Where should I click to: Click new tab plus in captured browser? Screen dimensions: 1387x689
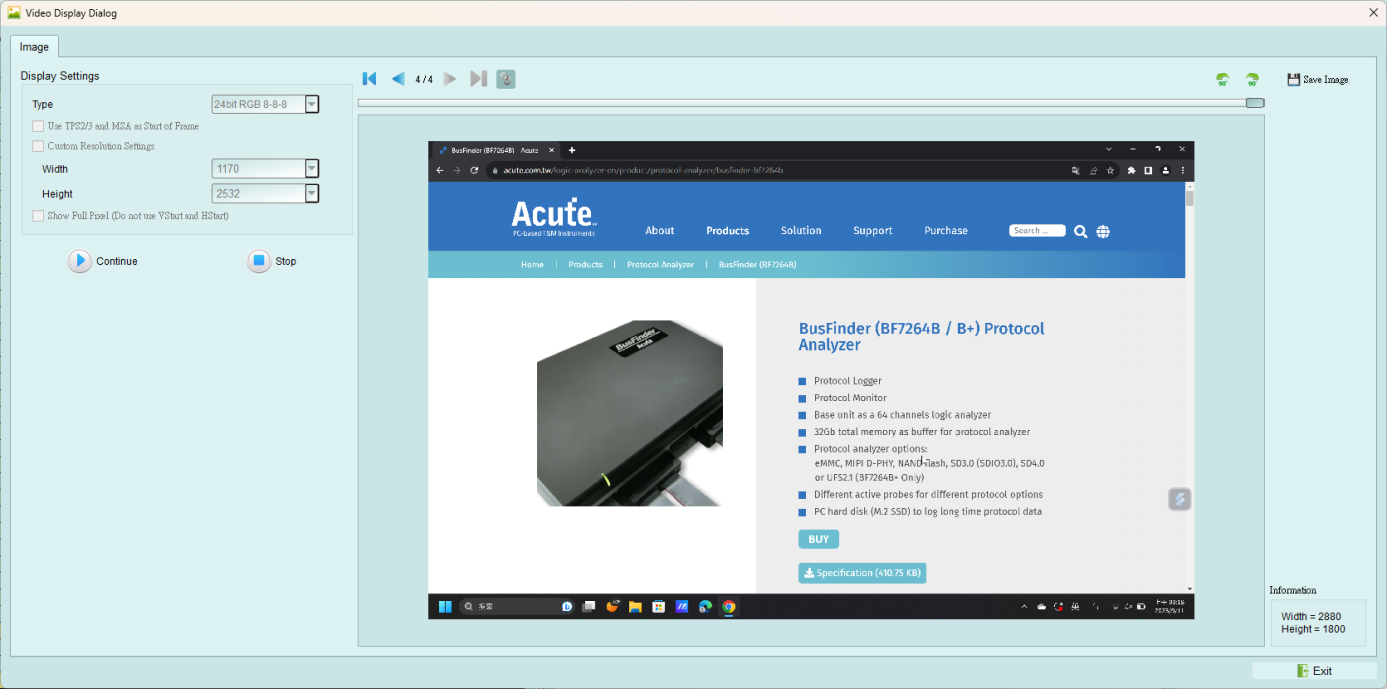tap(572, 150)
